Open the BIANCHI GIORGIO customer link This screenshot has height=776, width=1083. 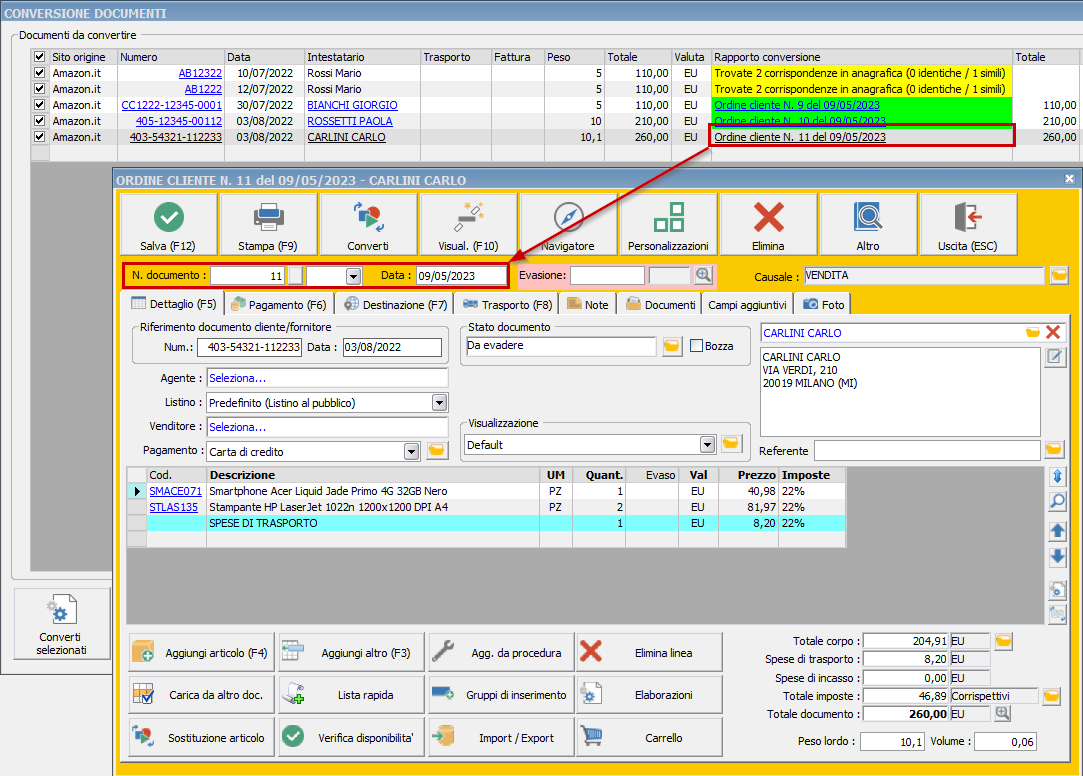(352, 105)
